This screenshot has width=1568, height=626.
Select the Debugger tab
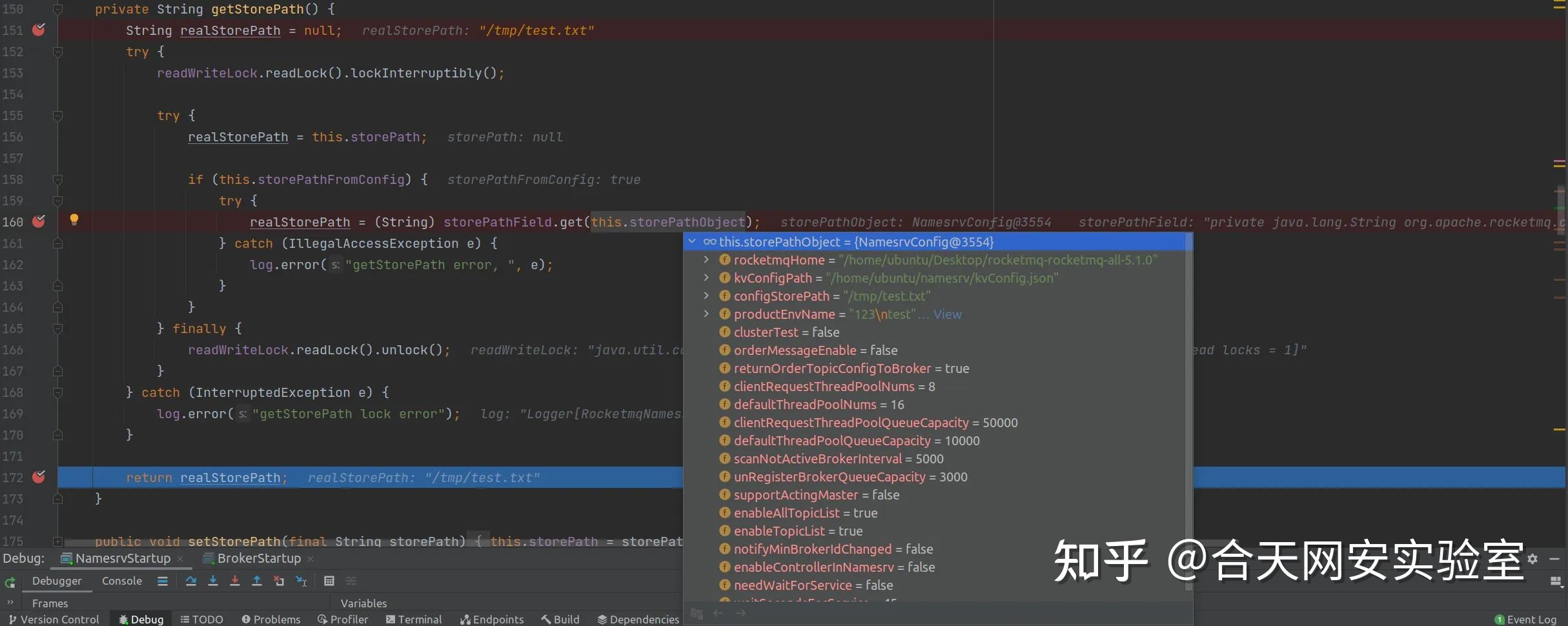(57, 581)
